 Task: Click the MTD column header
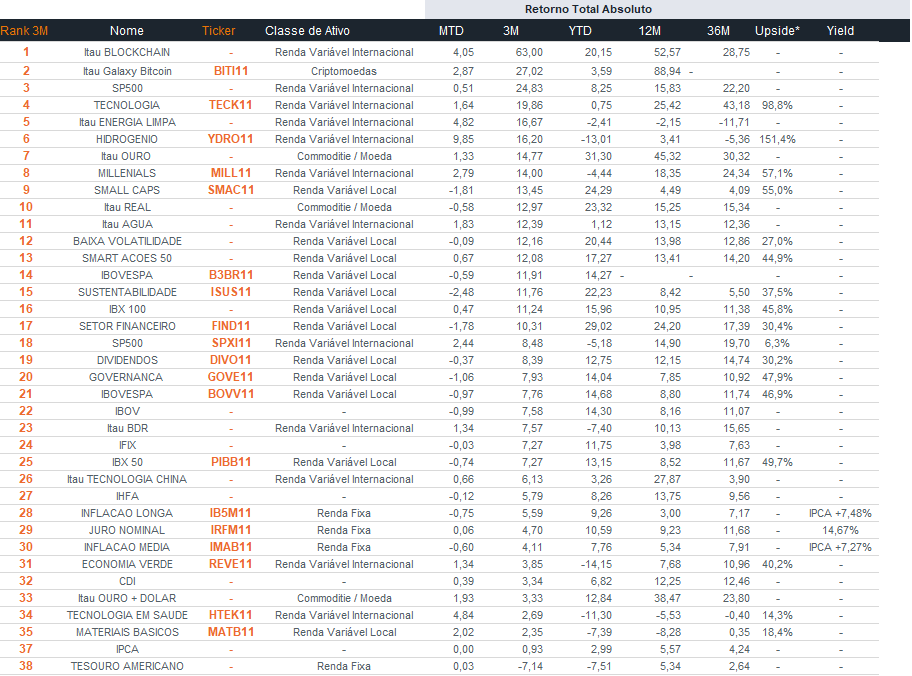pos(451,31)
